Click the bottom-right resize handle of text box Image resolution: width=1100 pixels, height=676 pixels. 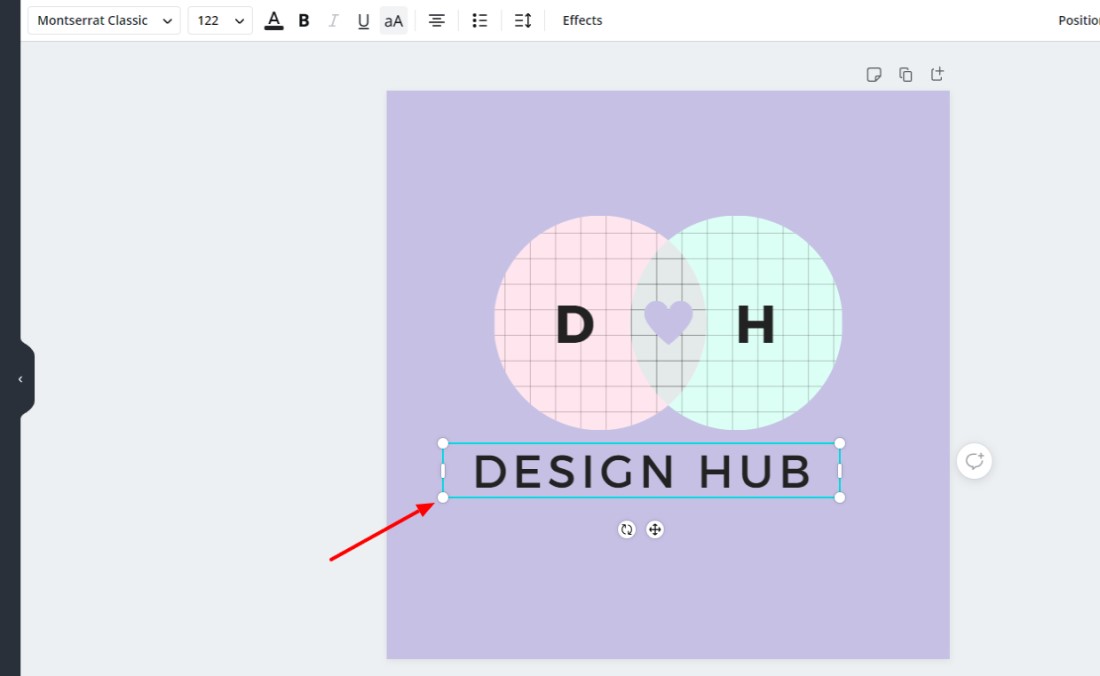click(x=840, y=498)
